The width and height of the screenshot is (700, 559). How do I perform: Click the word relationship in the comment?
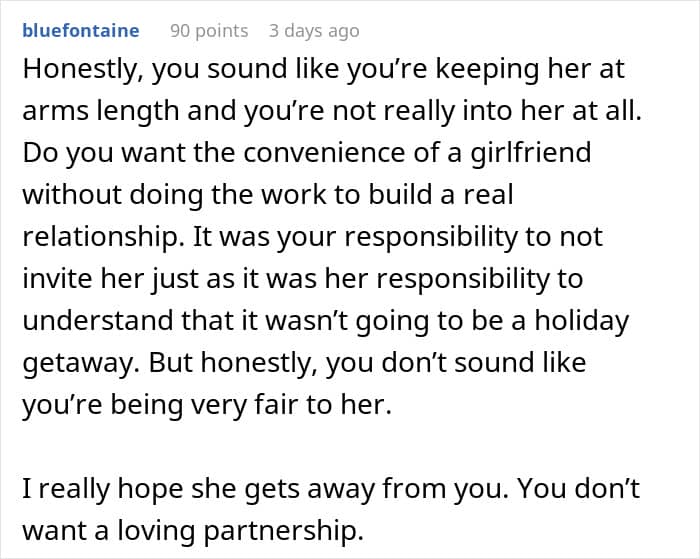click(x=92, y=238)
